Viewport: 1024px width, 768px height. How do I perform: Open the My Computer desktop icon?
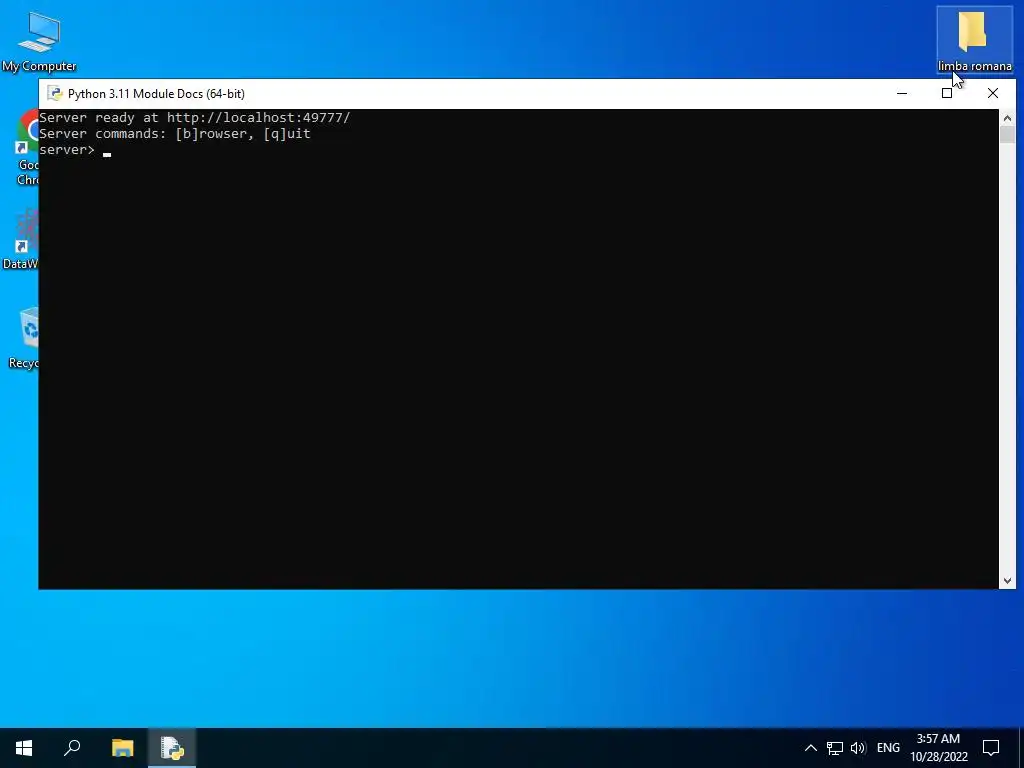(39, 42)
